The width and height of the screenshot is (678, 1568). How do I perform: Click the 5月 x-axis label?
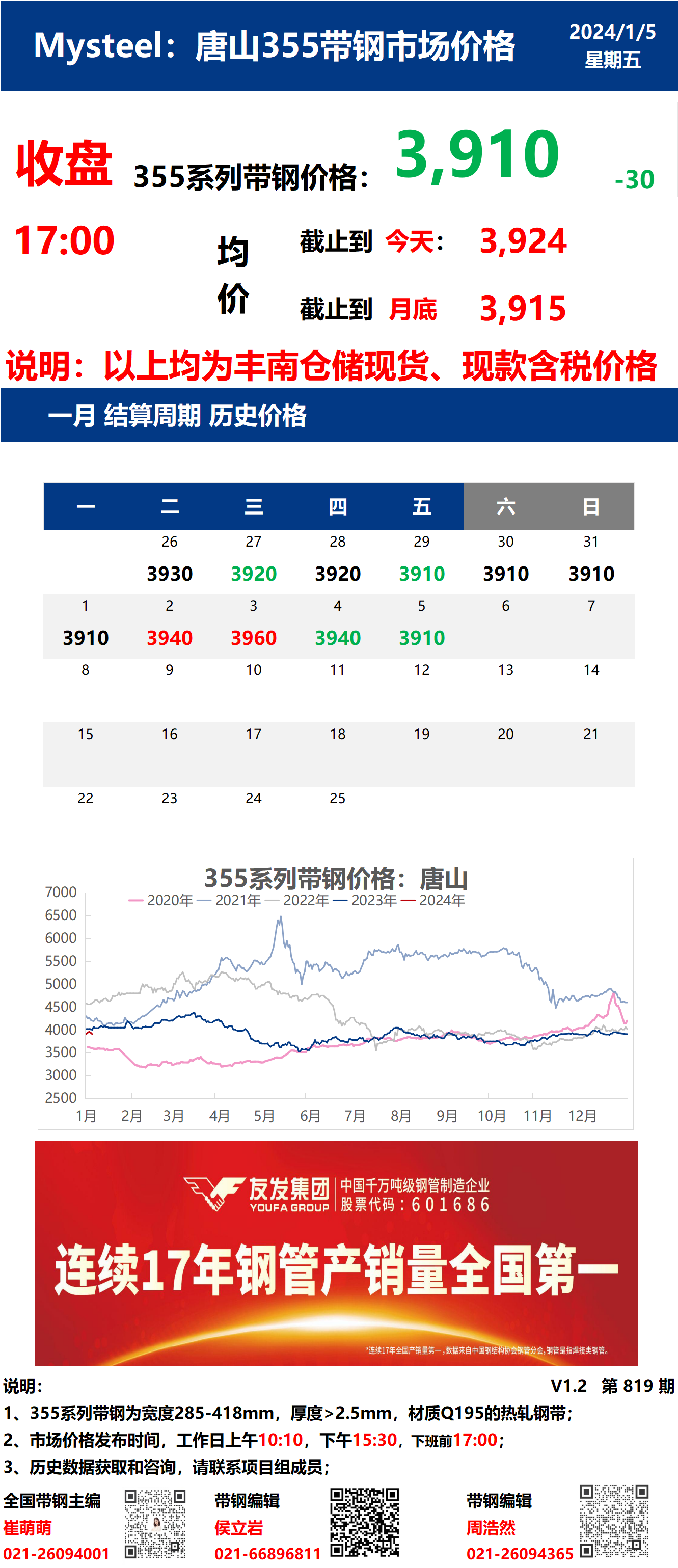click(264, 1116)
